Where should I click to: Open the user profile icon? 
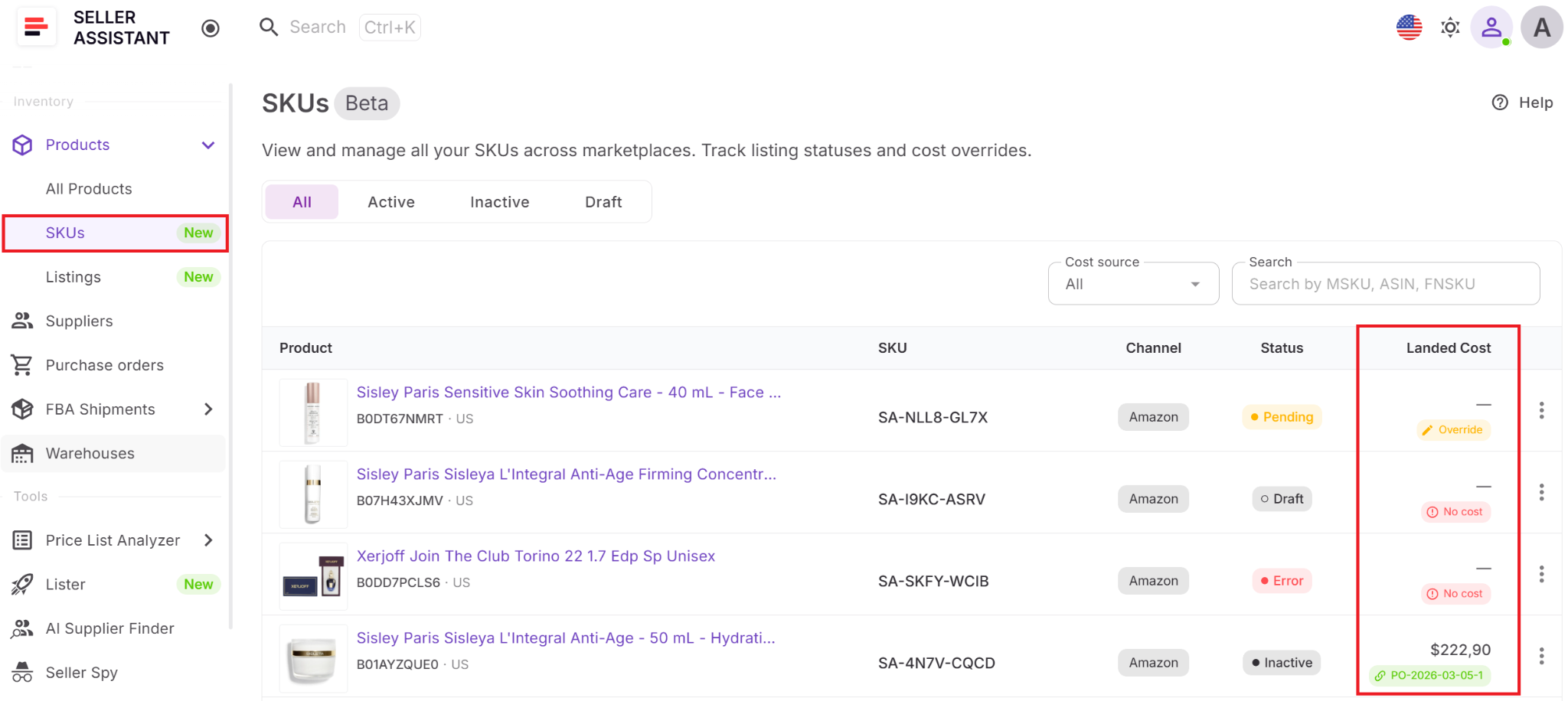tap(1491, 28)
